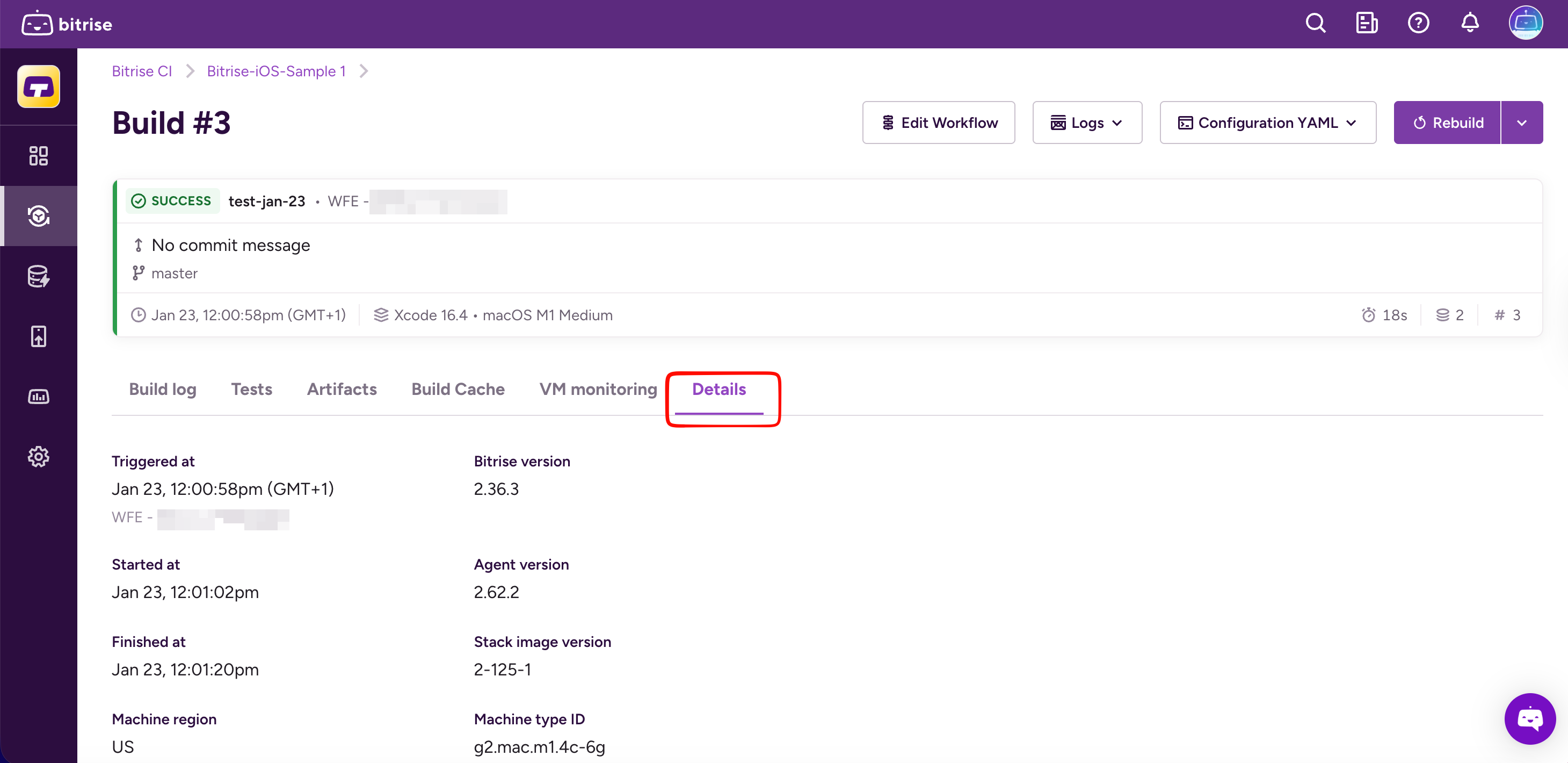Open settings gear in sidebar
This screenshot has height=763, width=1568.
pyautogui.click(x=38, y=457)
